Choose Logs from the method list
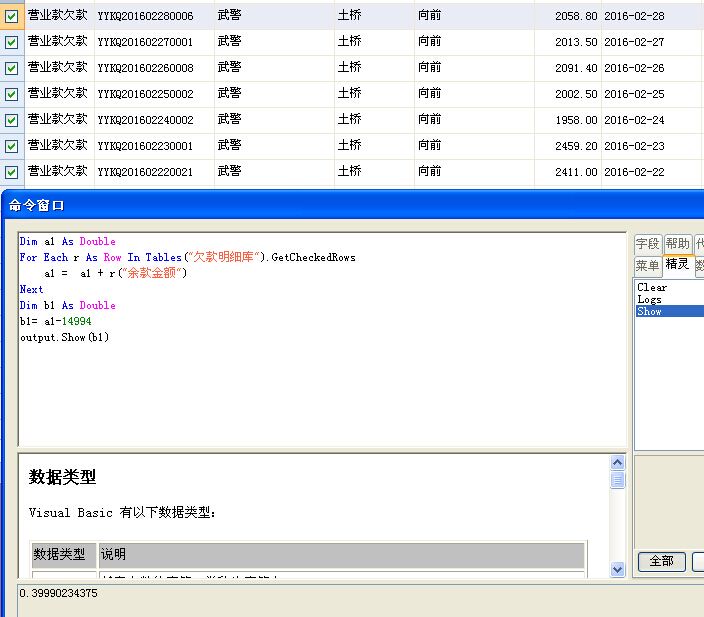 coord(649,299)
